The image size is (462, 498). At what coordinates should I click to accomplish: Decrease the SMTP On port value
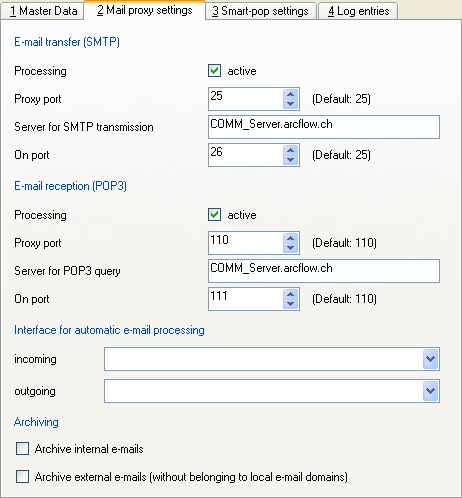point(290,160)
